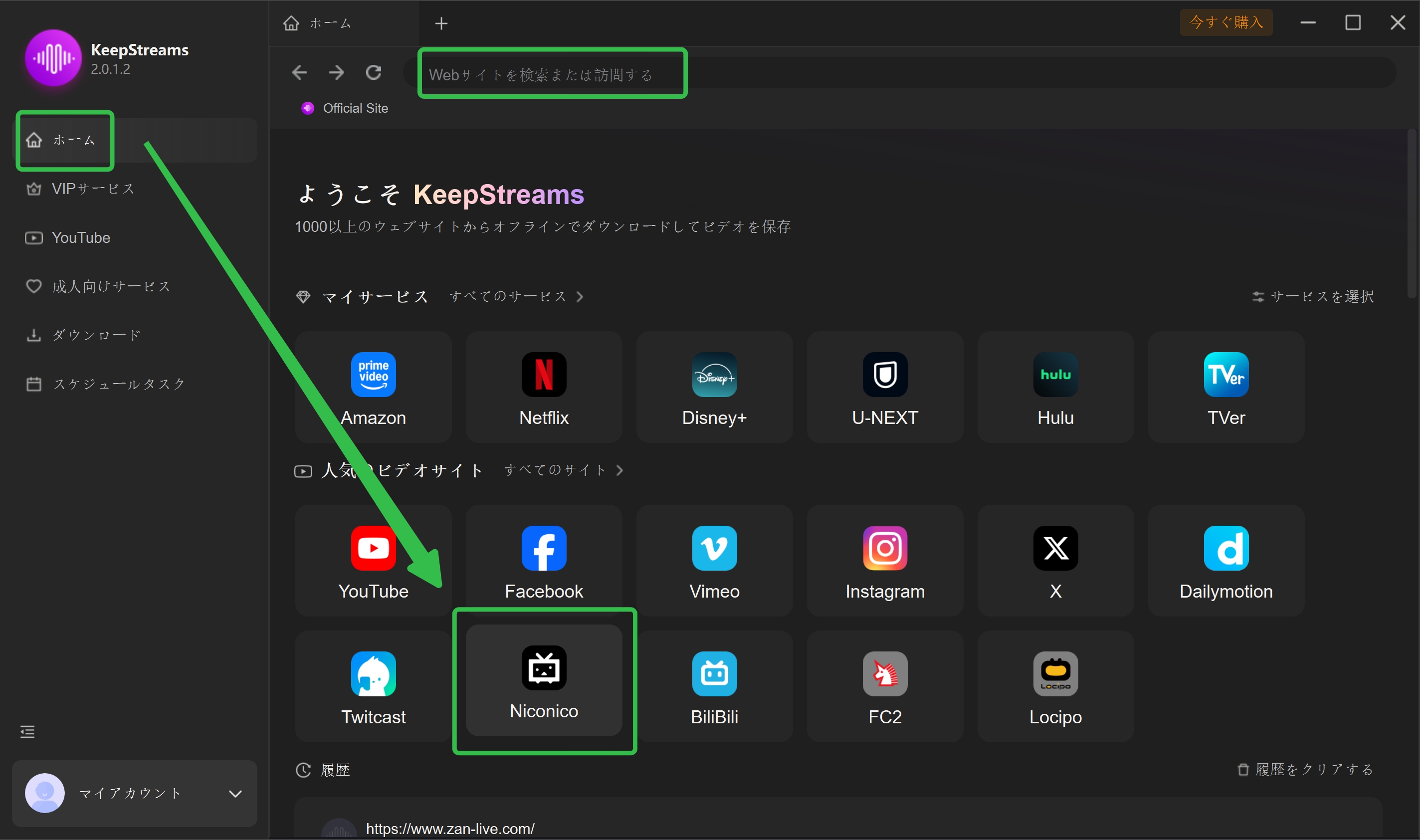The width and height of the screenshot is (1420, 840).
Task: Switch to the ホーム tab
Action: pyautogui.click(x=344, y=23)
